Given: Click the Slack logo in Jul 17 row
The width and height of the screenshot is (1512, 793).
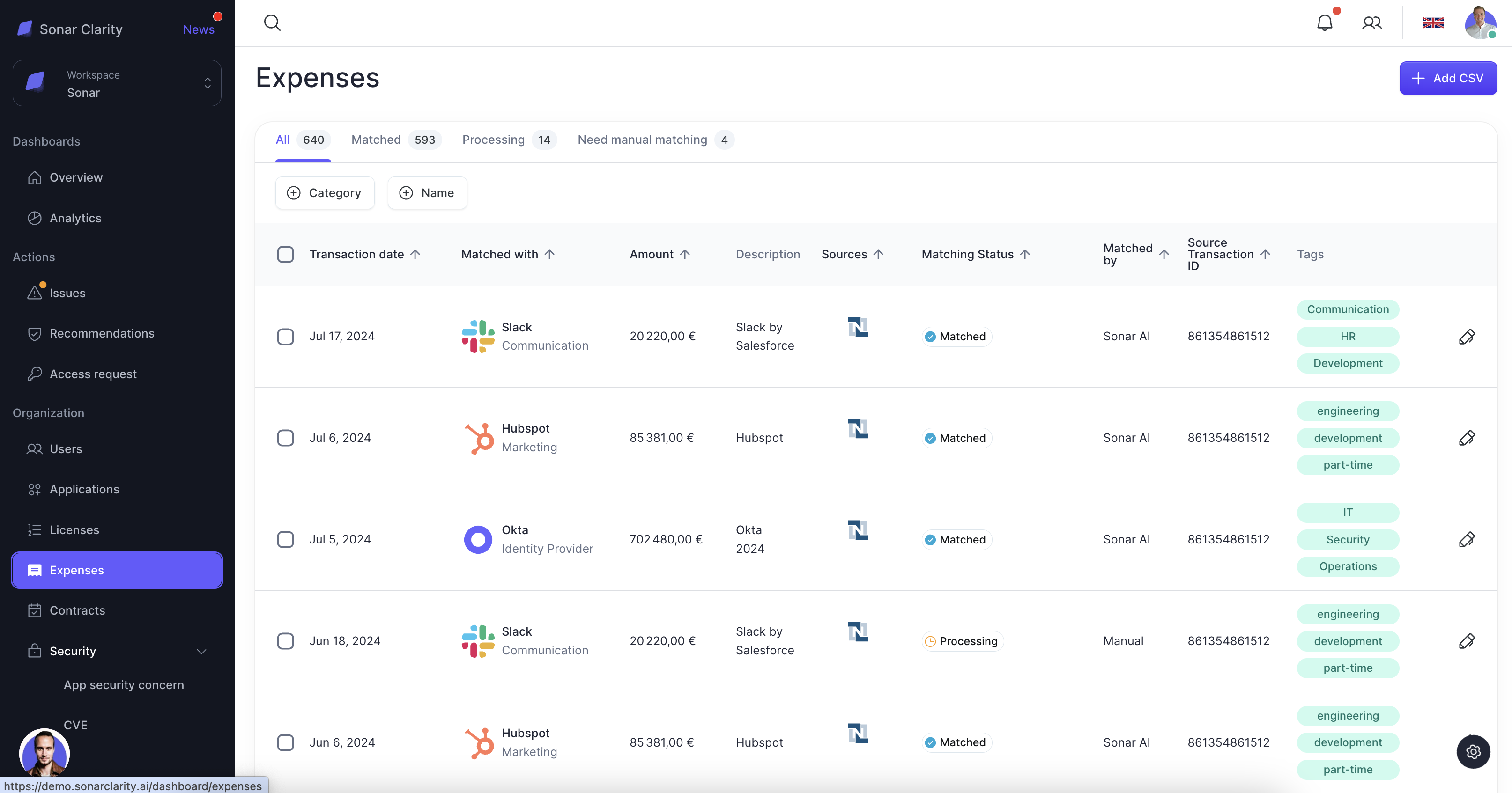Looking at the screenshot, I should [478, 336].
